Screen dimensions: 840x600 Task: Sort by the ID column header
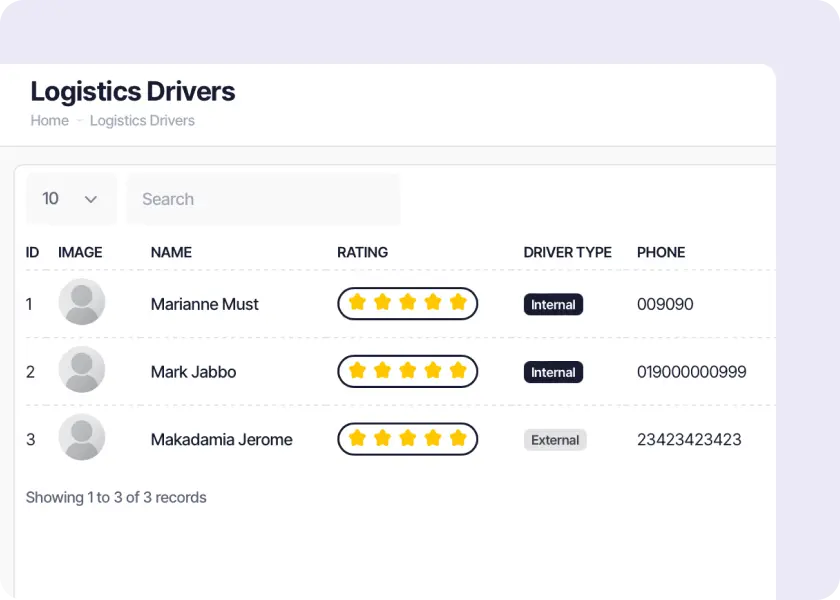pyautogui.click(x=32, y=252)
